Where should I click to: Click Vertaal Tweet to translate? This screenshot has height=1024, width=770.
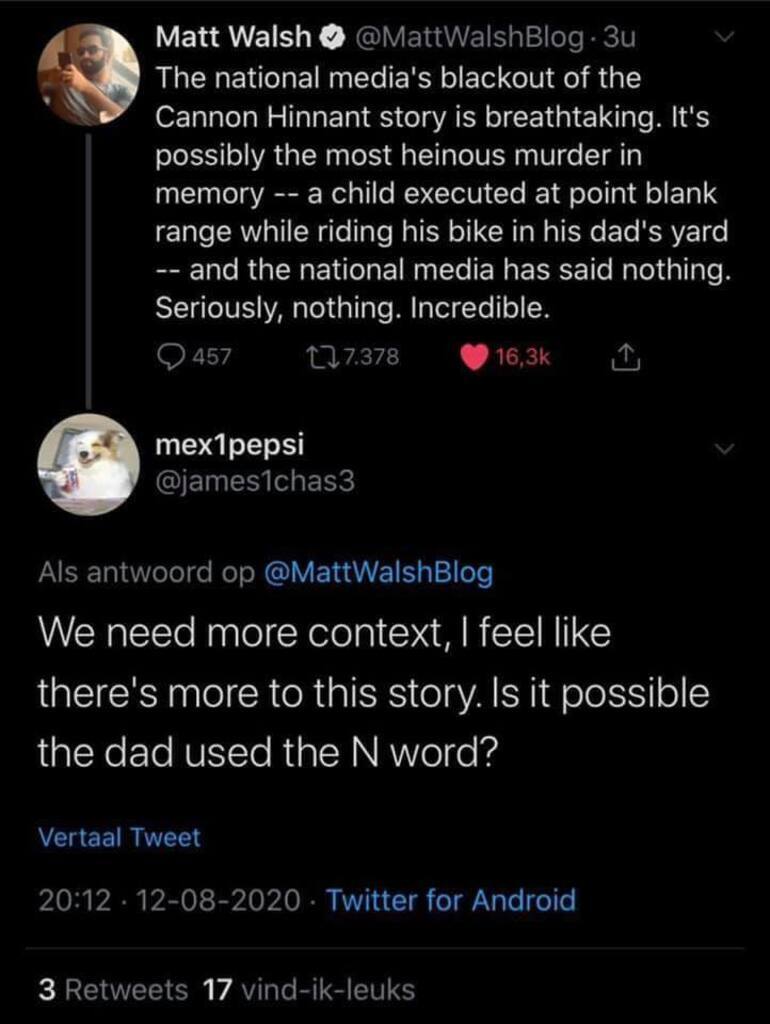119,837
